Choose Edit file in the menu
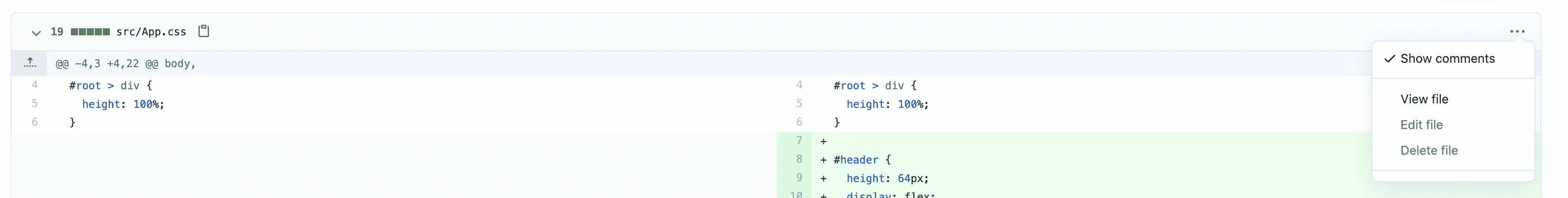Screen dimensions: 1568x198 (x=1421, y=125)
